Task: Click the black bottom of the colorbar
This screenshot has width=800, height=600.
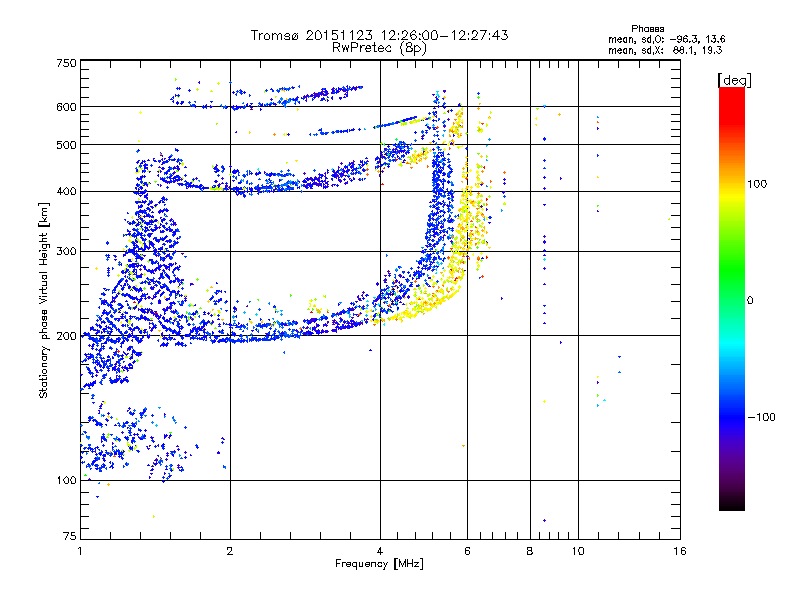Action: coord(732,505)
